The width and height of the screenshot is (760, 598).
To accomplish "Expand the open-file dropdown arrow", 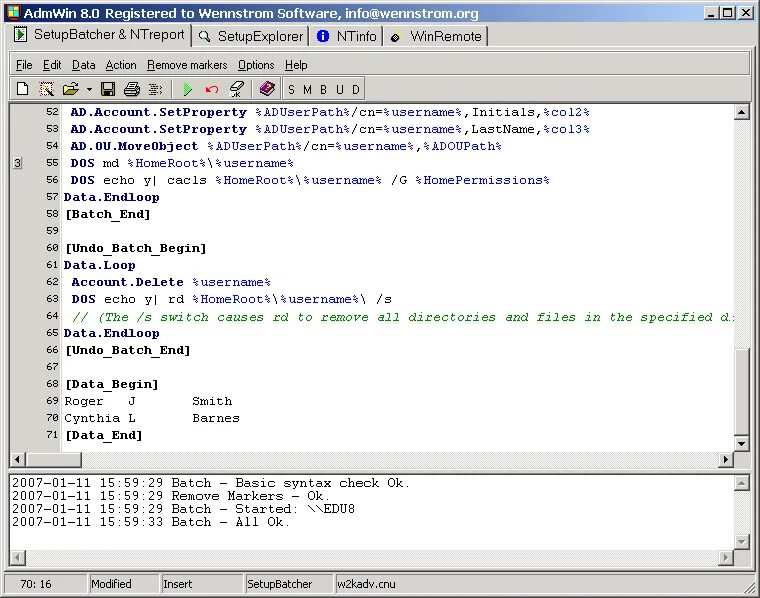I will click(89, 90).
